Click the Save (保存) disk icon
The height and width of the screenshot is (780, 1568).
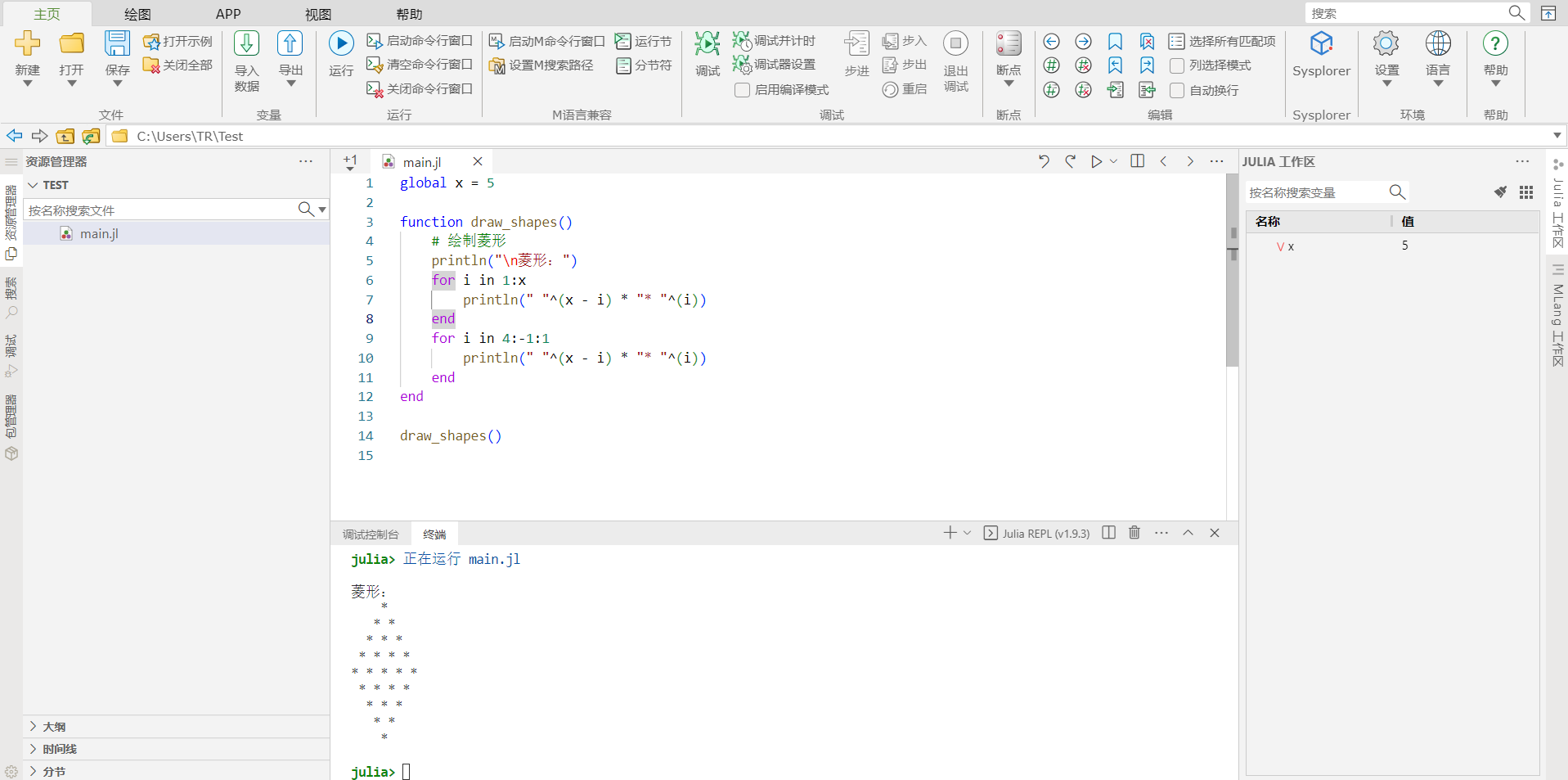pos(117,43)
